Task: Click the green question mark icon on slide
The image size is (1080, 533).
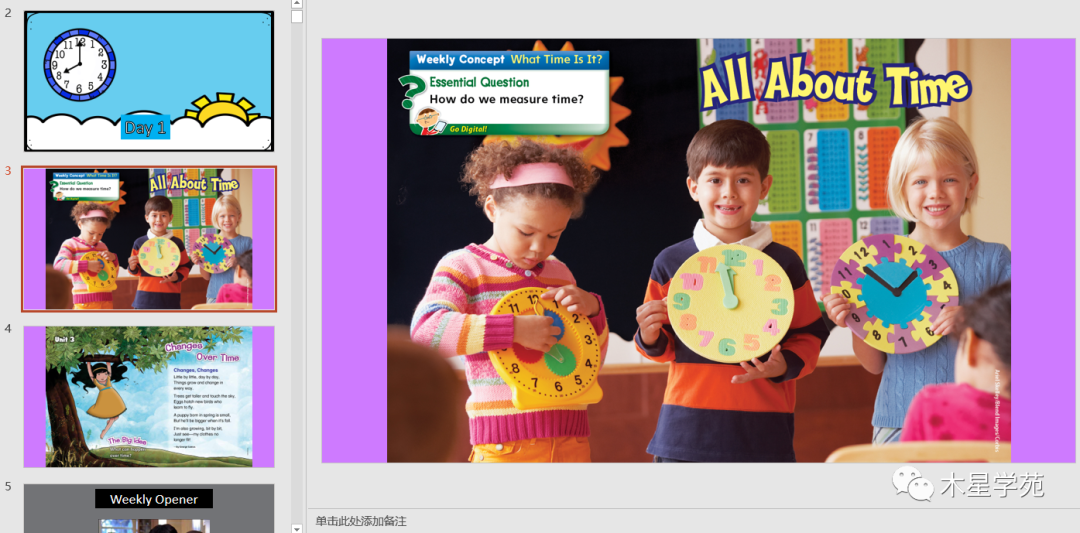Action: click(x=411, y=92)
